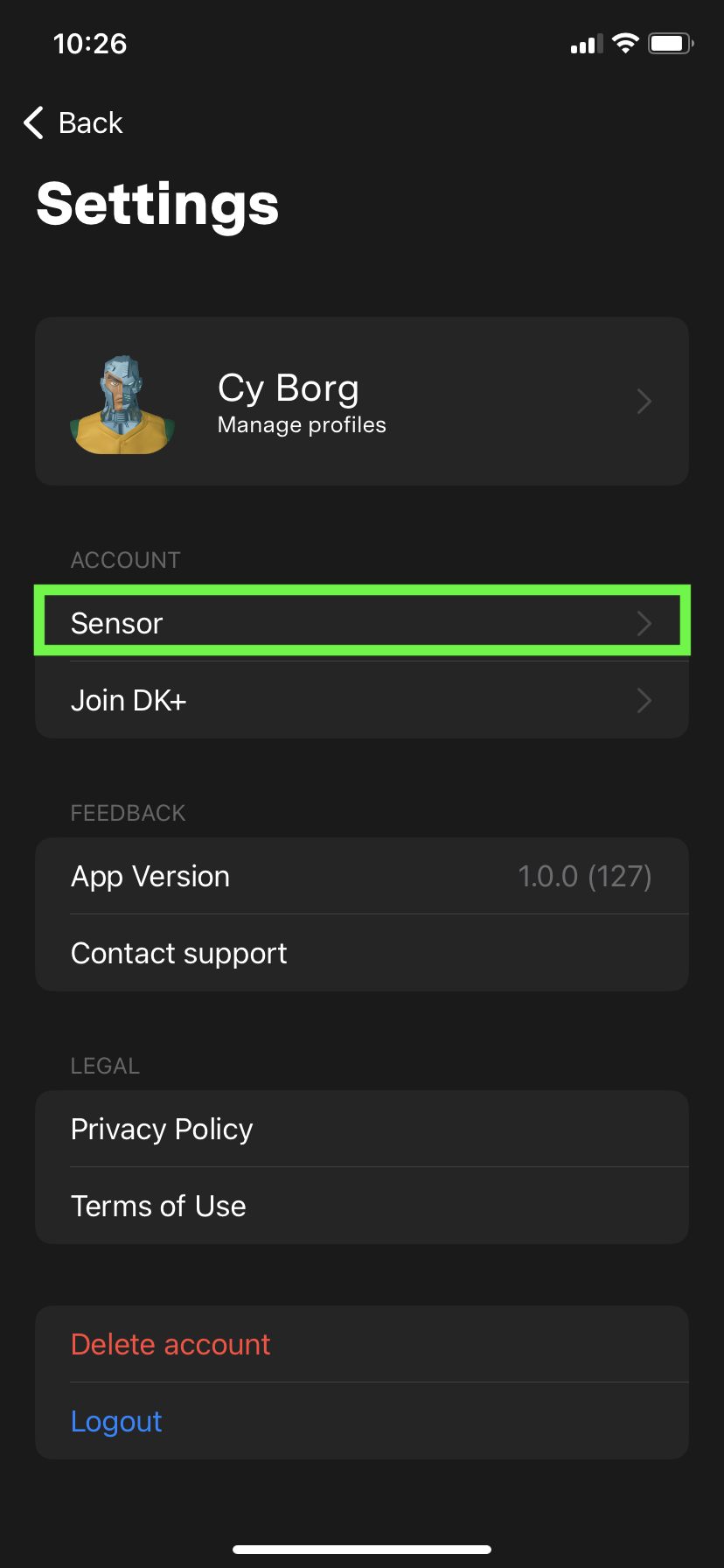Open the Sensor row chevron arrow
Viewport: 724px width, 1568px height.
coord(644,623)
